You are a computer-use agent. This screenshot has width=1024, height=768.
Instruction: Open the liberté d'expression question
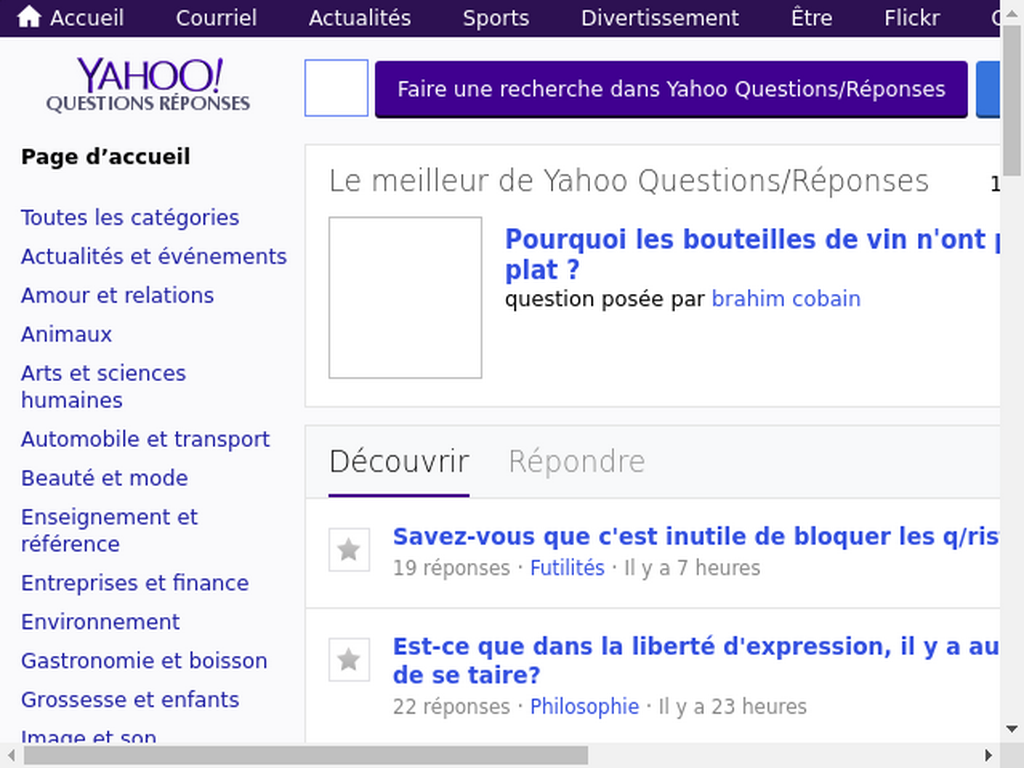tap(696, 660)
